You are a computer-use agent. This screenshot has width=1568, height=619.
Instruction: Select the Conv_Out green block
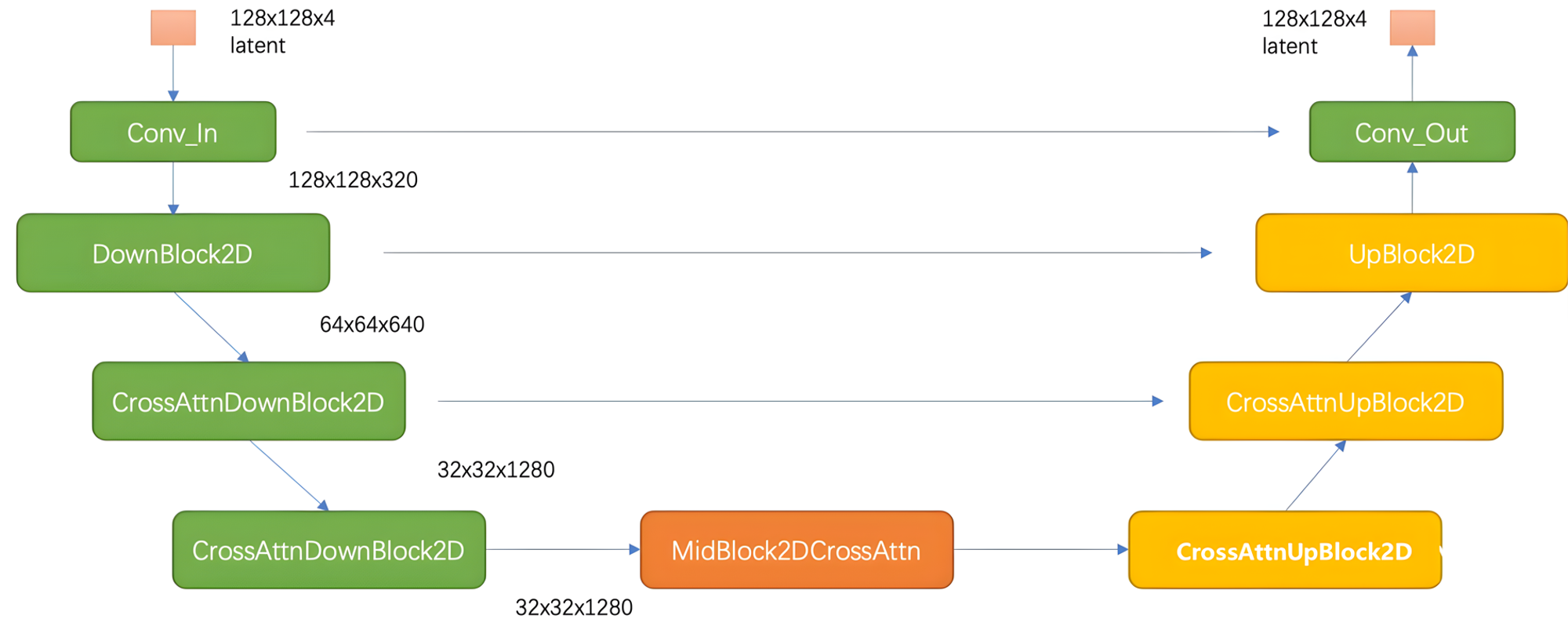tap(1411, 132)
